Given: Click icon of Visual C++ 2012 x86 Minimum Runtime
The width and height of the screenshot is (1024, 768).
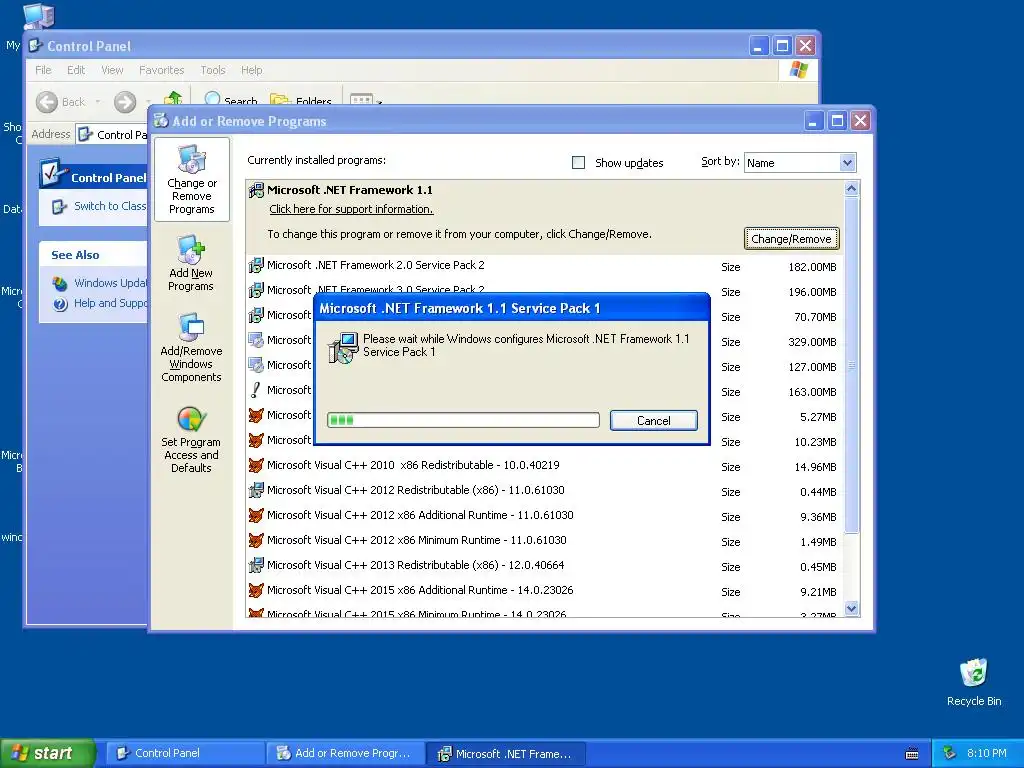Looking at the screenshot, I should click(257, 540).
